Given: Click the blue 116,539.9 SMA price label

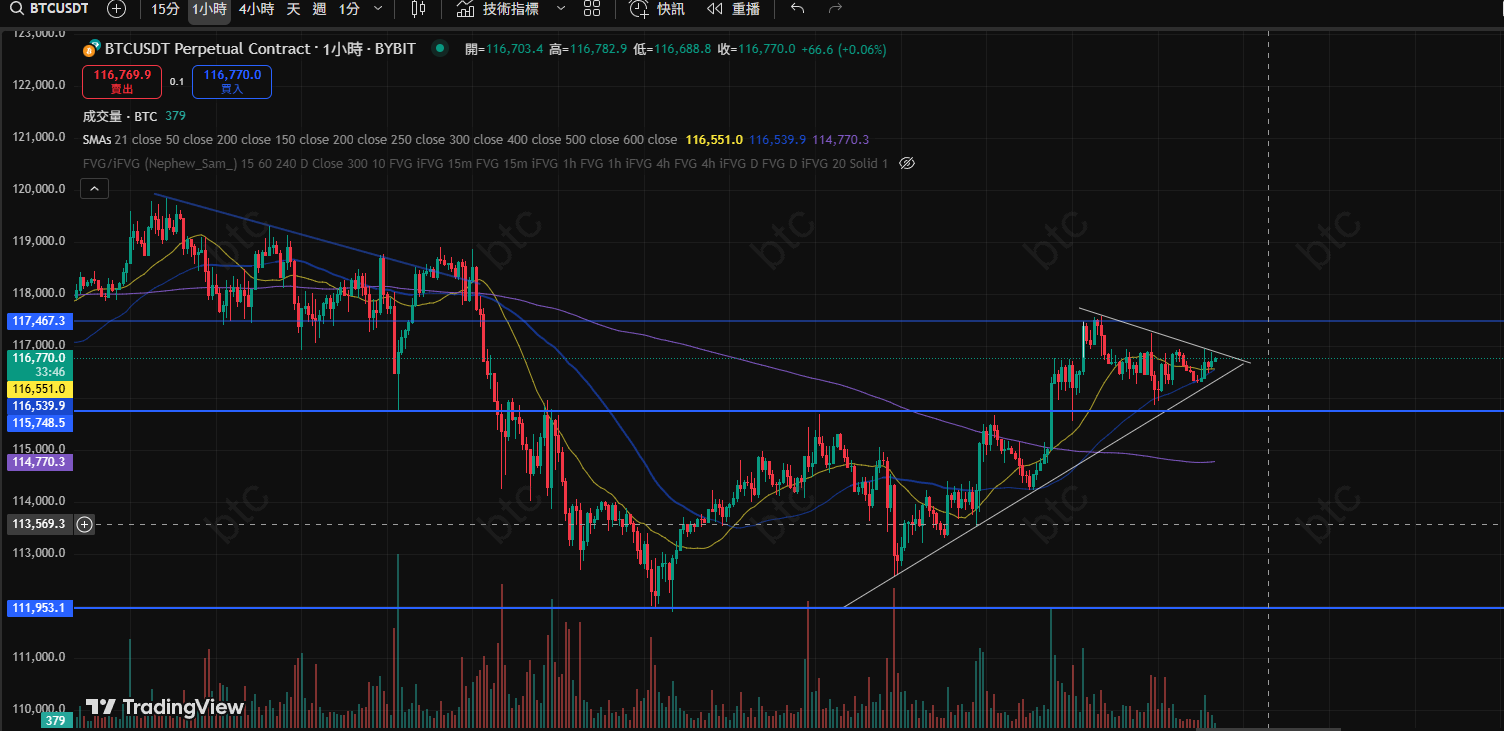Looking at the screenshot, I should click(39, 406).
